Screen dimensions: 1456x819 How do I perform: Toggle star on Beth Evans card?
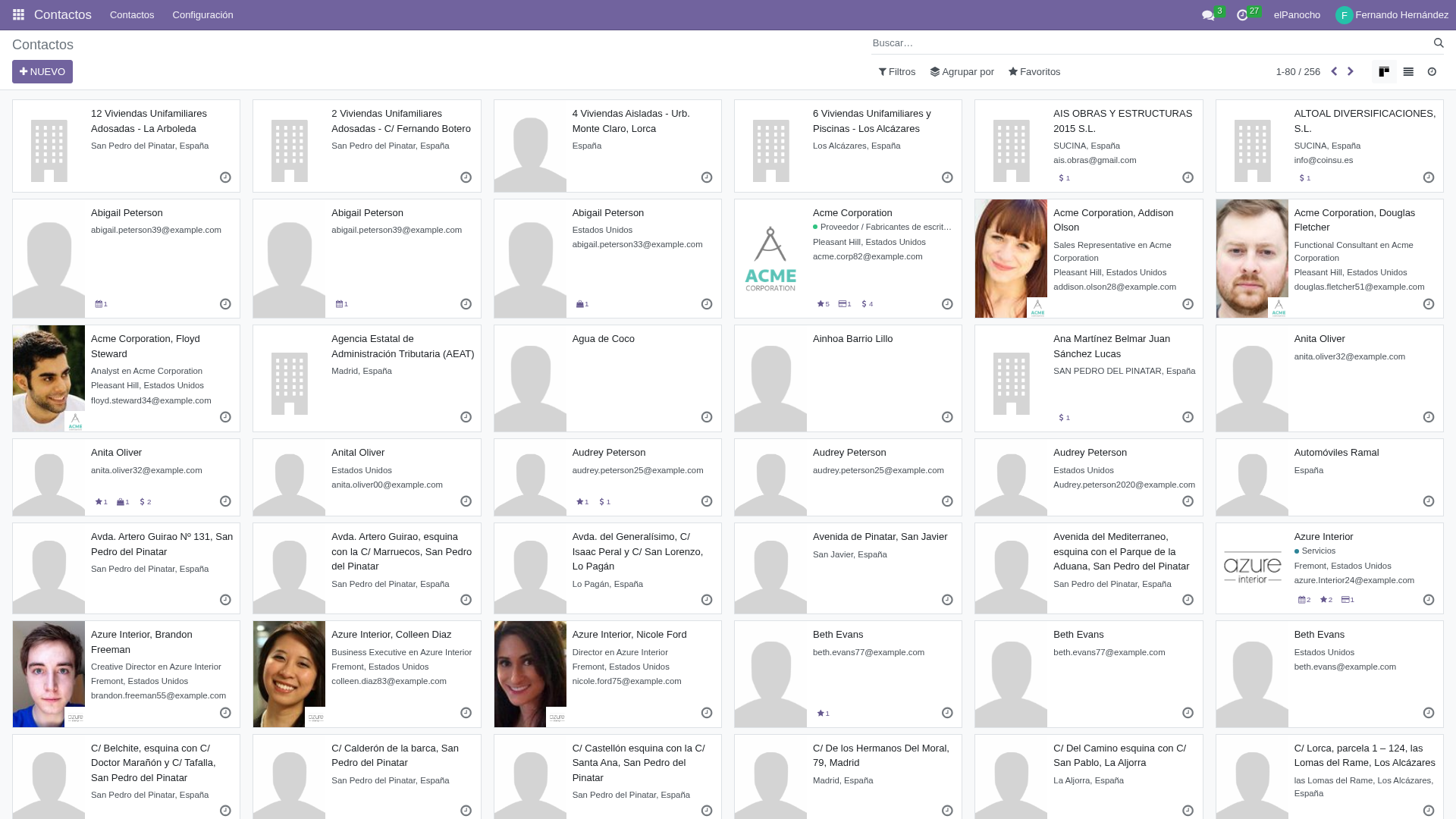821,713
